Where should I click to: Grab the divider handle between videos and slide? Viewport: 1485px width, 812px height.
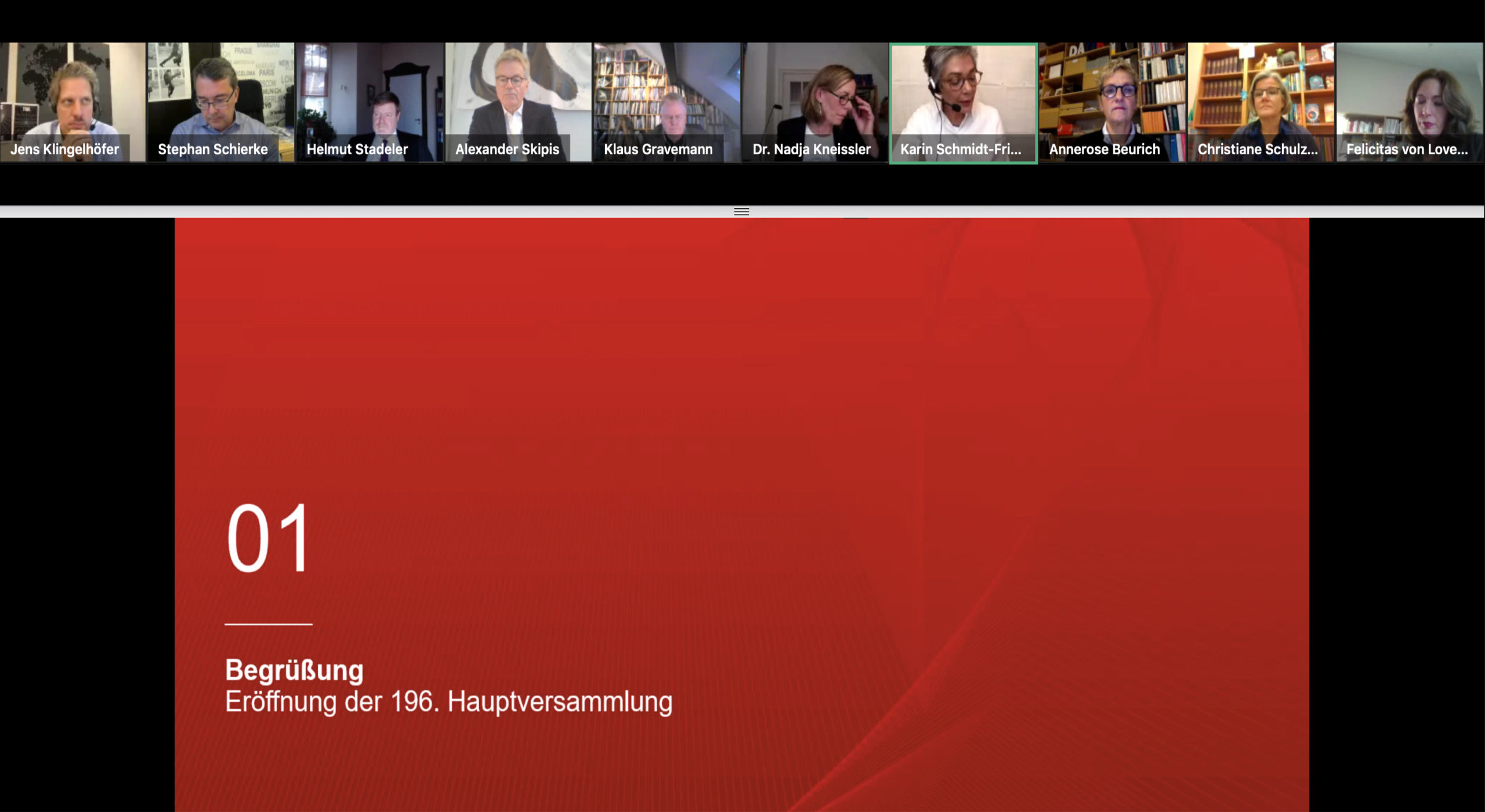click(x=741, y=212)
